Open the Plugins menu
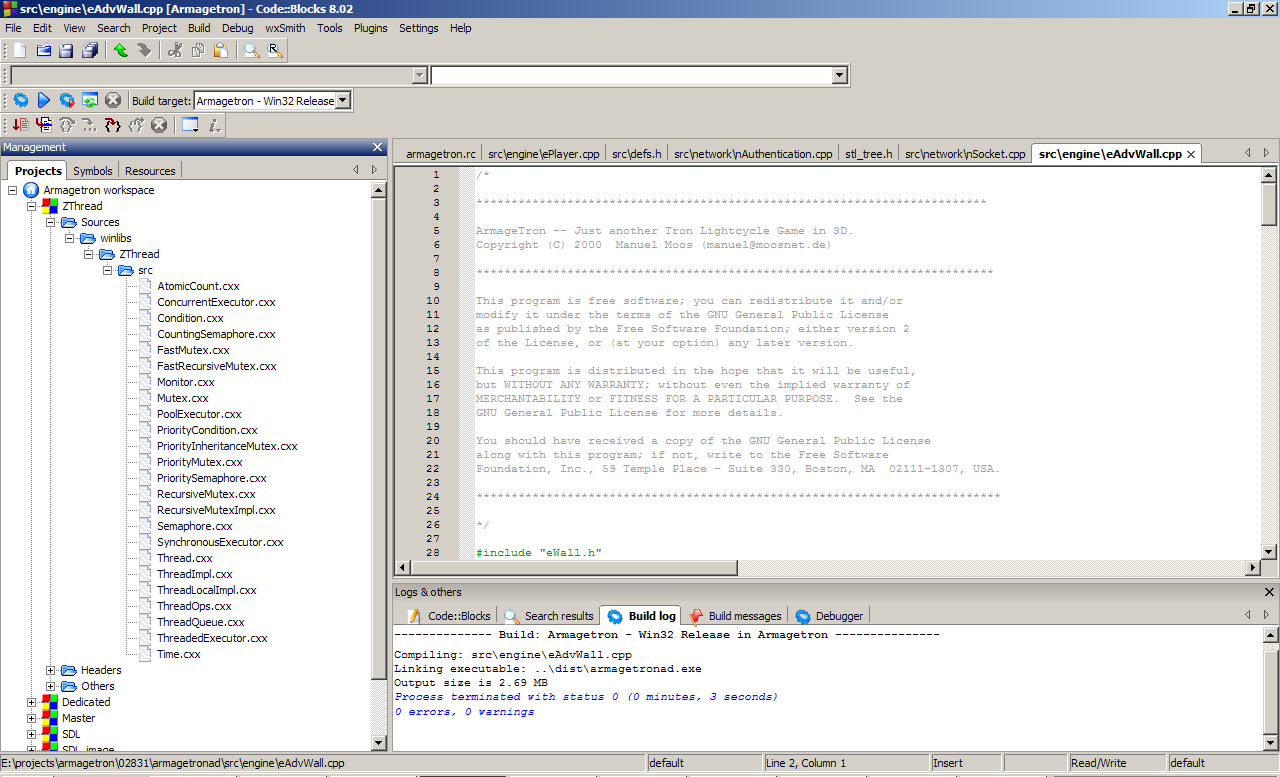Image resolution: width=1280 pixels, height=777 pixels. [x=370, y=28]
